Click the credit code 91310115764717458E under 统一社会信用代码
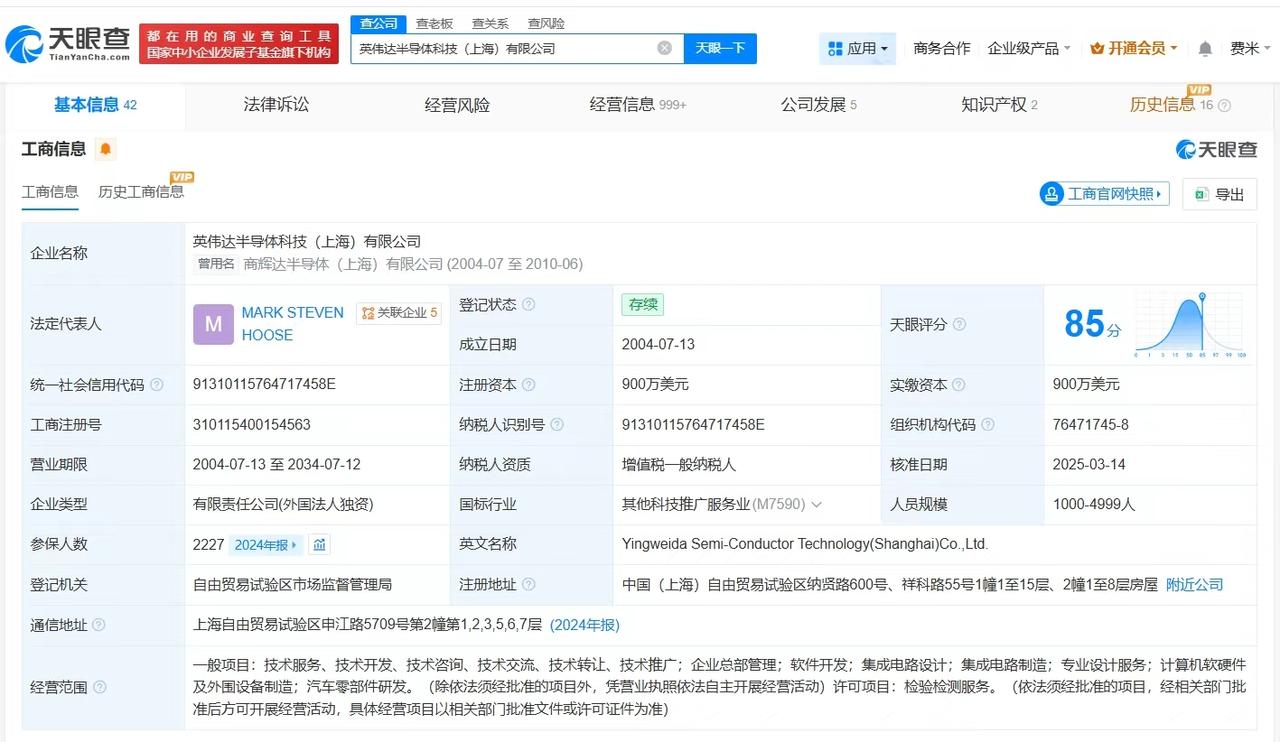Image resolution: width=1280 pixels, height=742 pixels. (x=264, y=384)
